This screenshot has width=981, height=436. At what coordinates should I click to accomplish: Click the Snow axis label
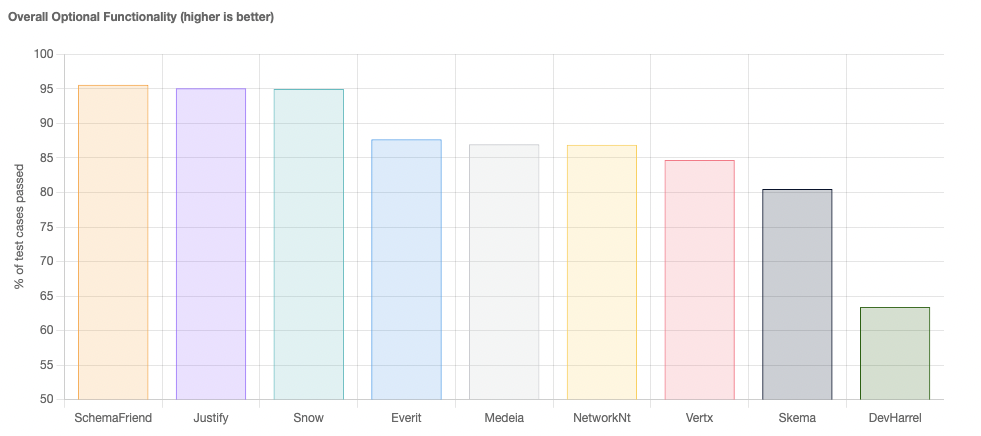(x=308, y=418)
